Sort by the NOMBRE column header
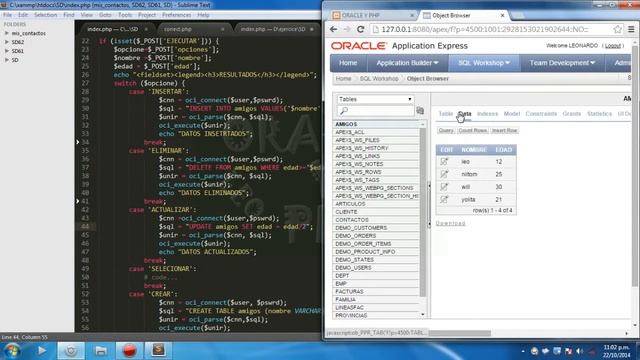The width and height of the screenshot is (640, 360). coord(473,150)
